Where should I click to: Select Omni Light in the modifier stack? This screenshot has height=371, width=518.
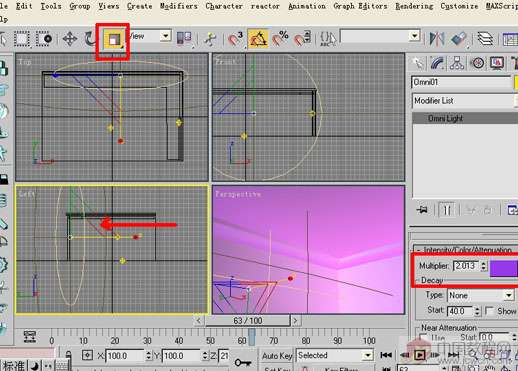click(x=445, y=118)
